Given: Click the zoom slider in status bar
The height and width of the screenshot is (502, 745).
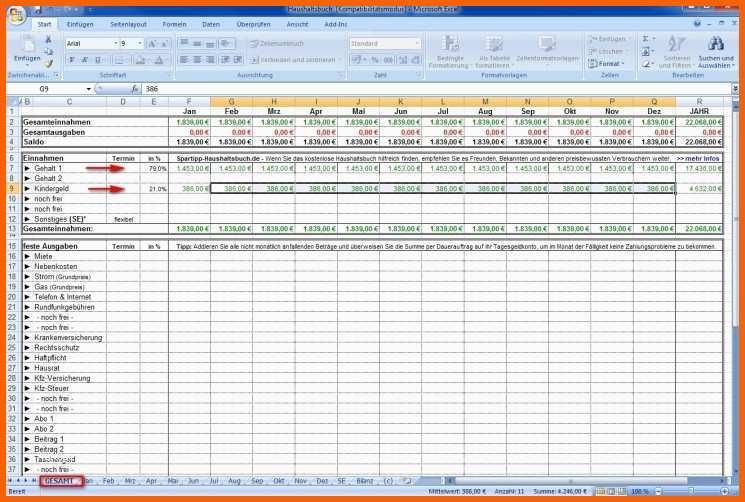Looking at the screenshot, I should point(691,492).
